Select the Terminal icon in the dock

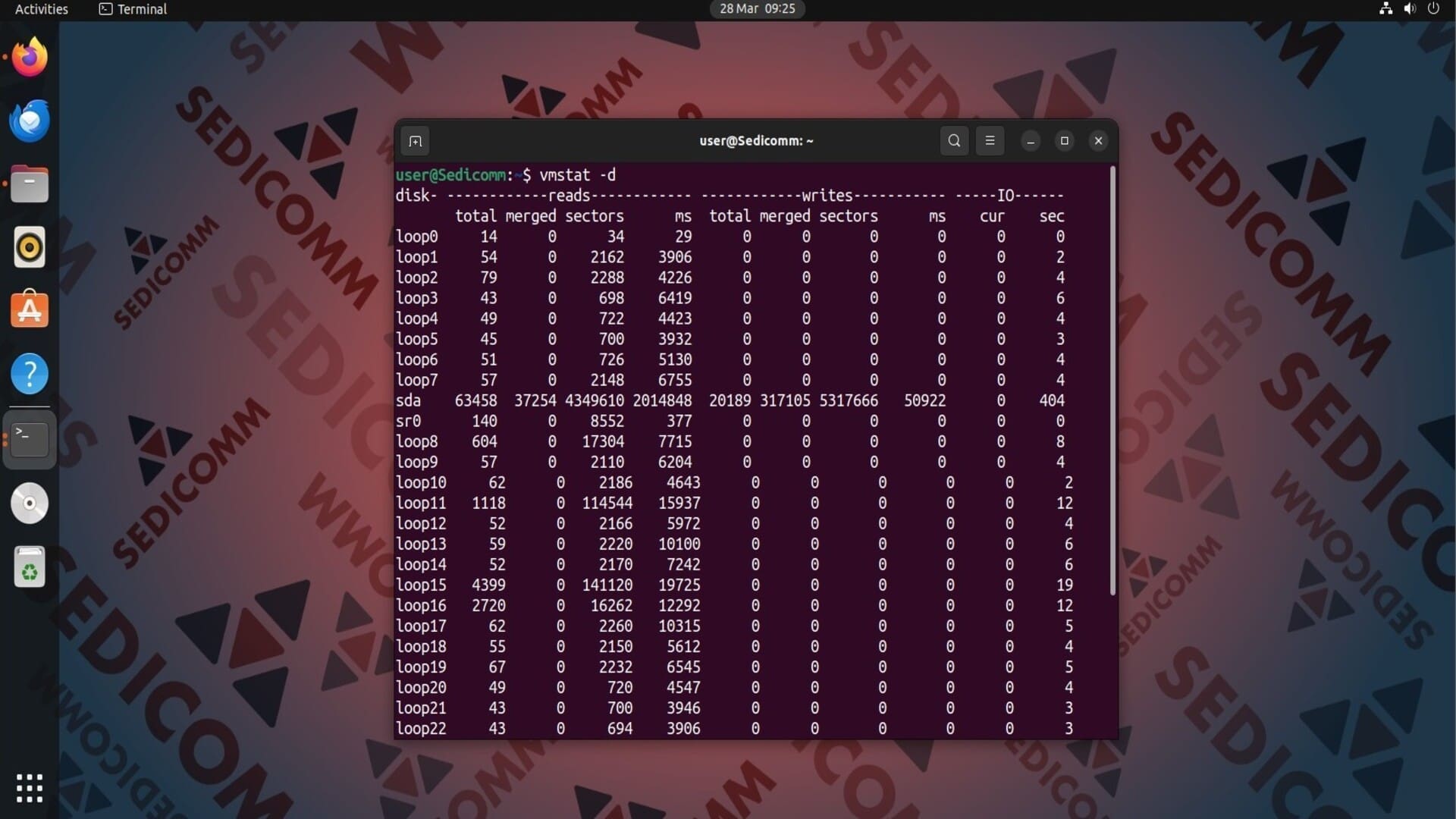(30, 439)
